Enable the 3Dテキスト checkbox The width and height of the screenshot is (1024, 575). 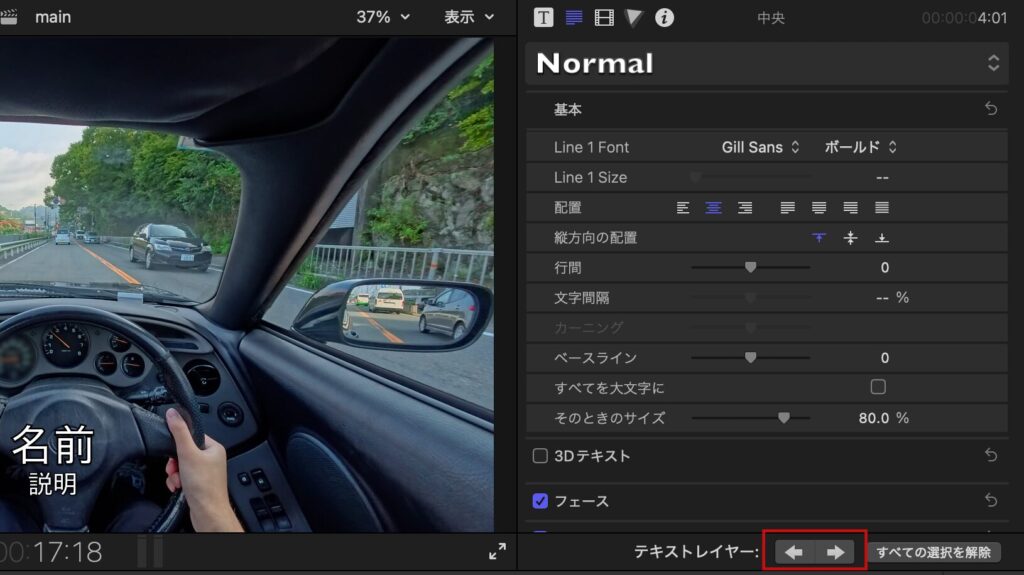(540, 456)
